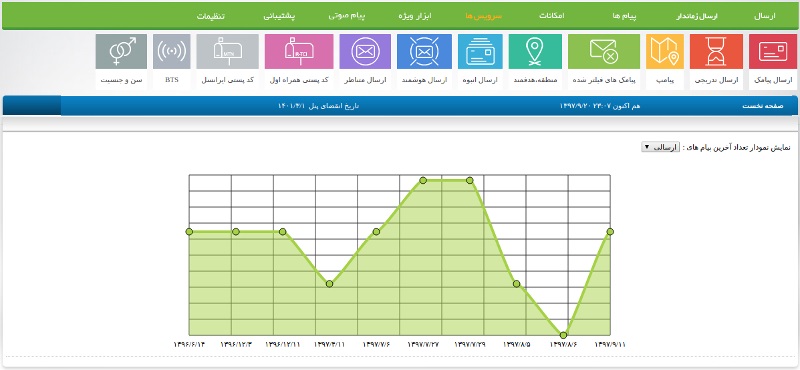The width and height of the screenshot is (800, 370).
Task: Click the BTS antenna signal icon
Action: (x=171, y=52)
